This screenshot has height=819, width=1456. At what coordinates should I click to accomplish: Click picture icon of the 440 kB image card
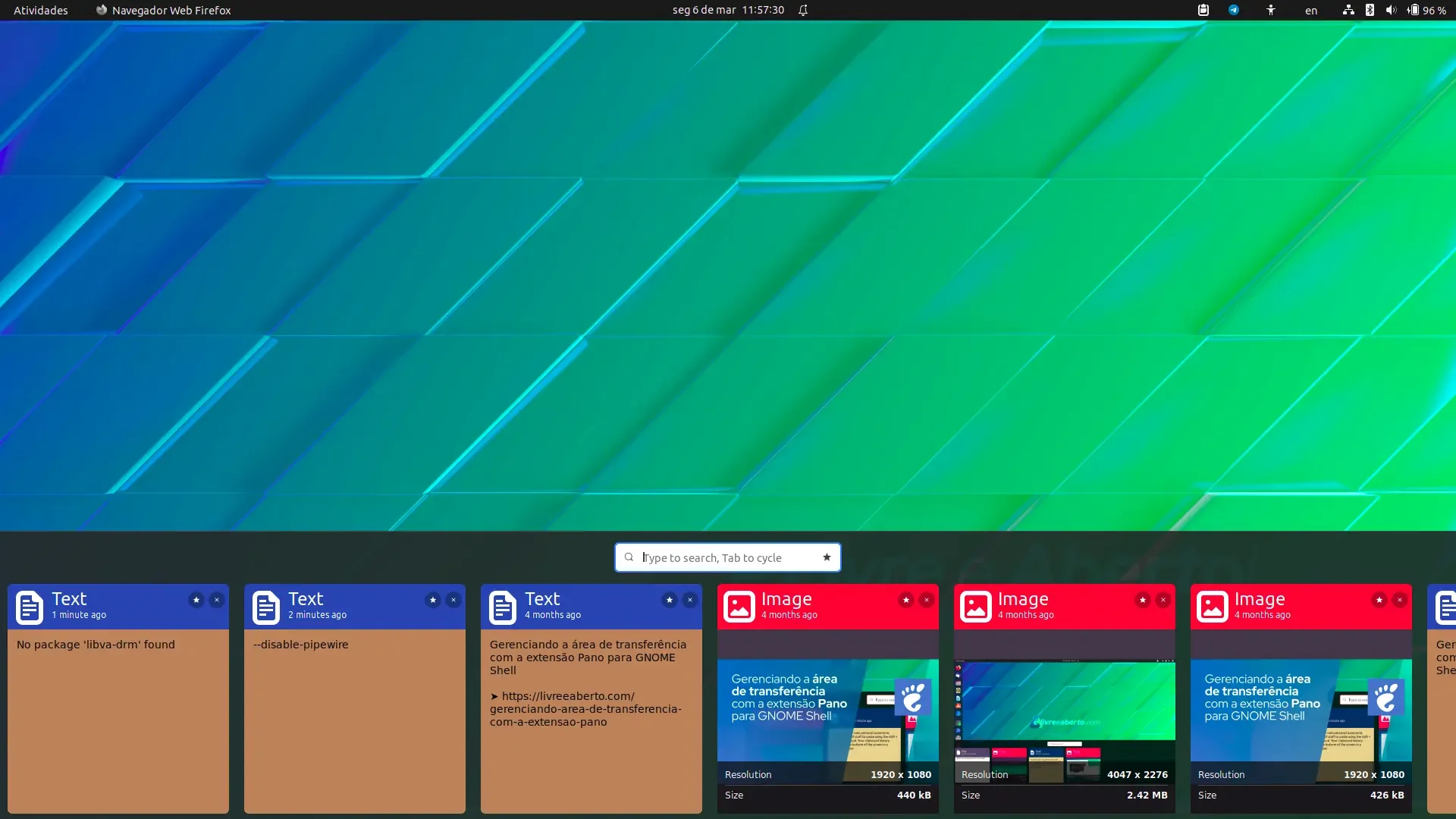pos(739,607)
